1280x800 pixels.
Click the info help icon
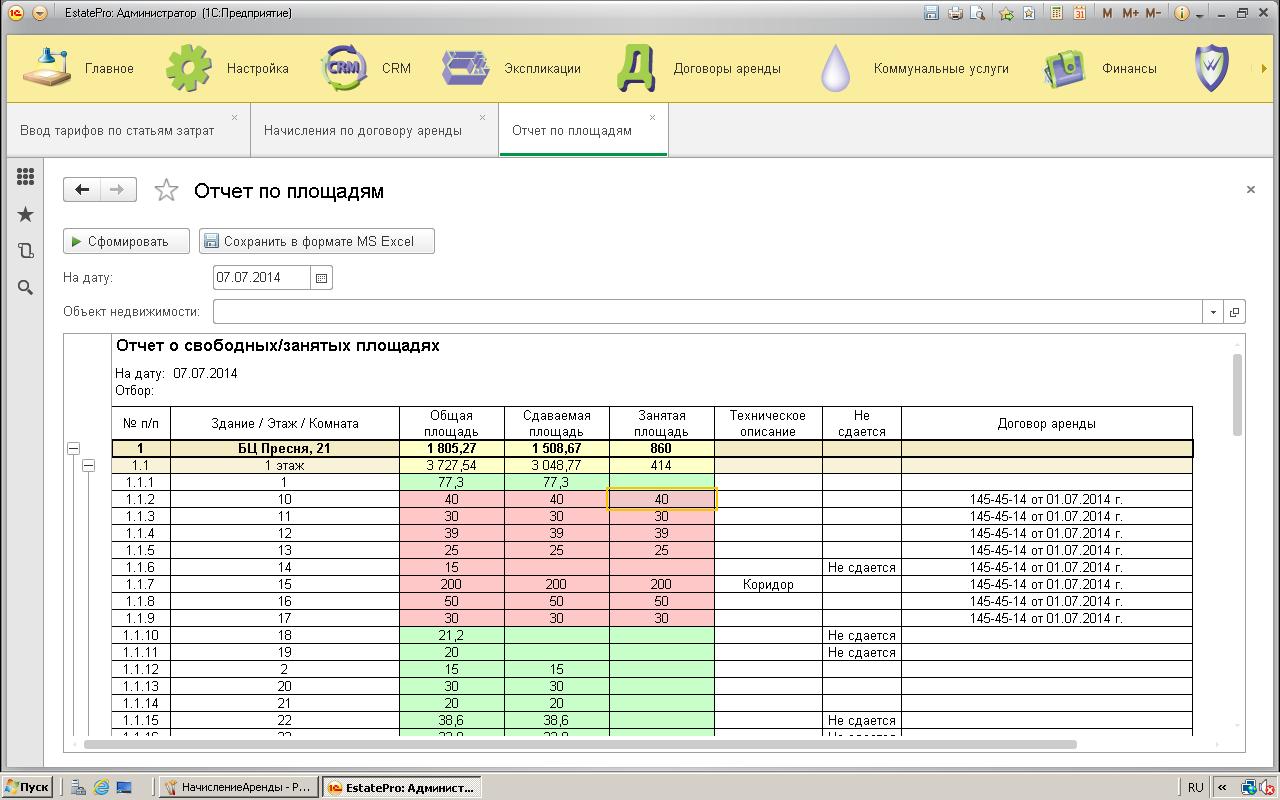[1182, 13]
